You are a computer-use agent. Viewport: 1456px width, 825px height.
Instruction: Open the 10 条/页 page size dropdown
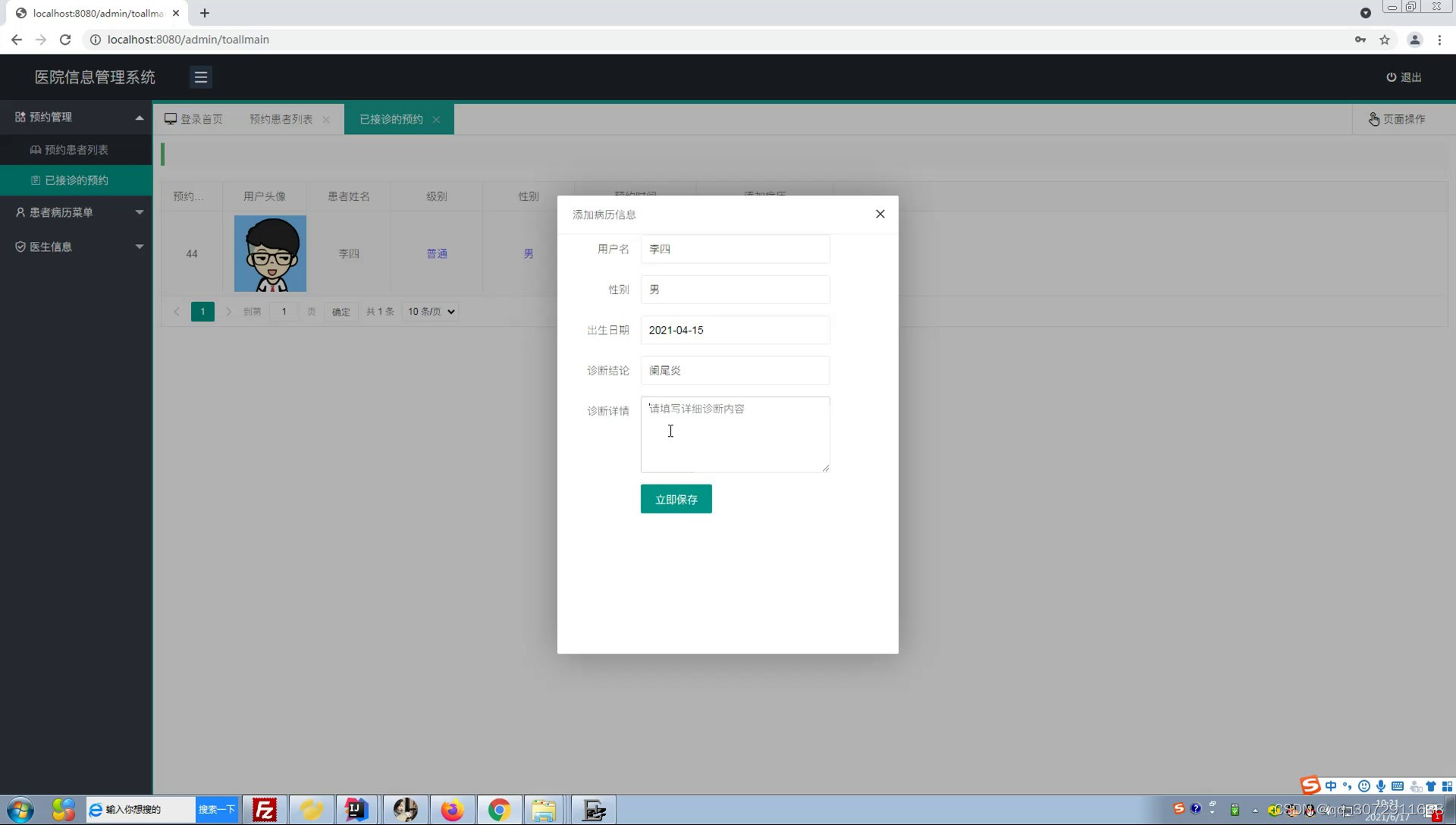(x=431, y=312)
